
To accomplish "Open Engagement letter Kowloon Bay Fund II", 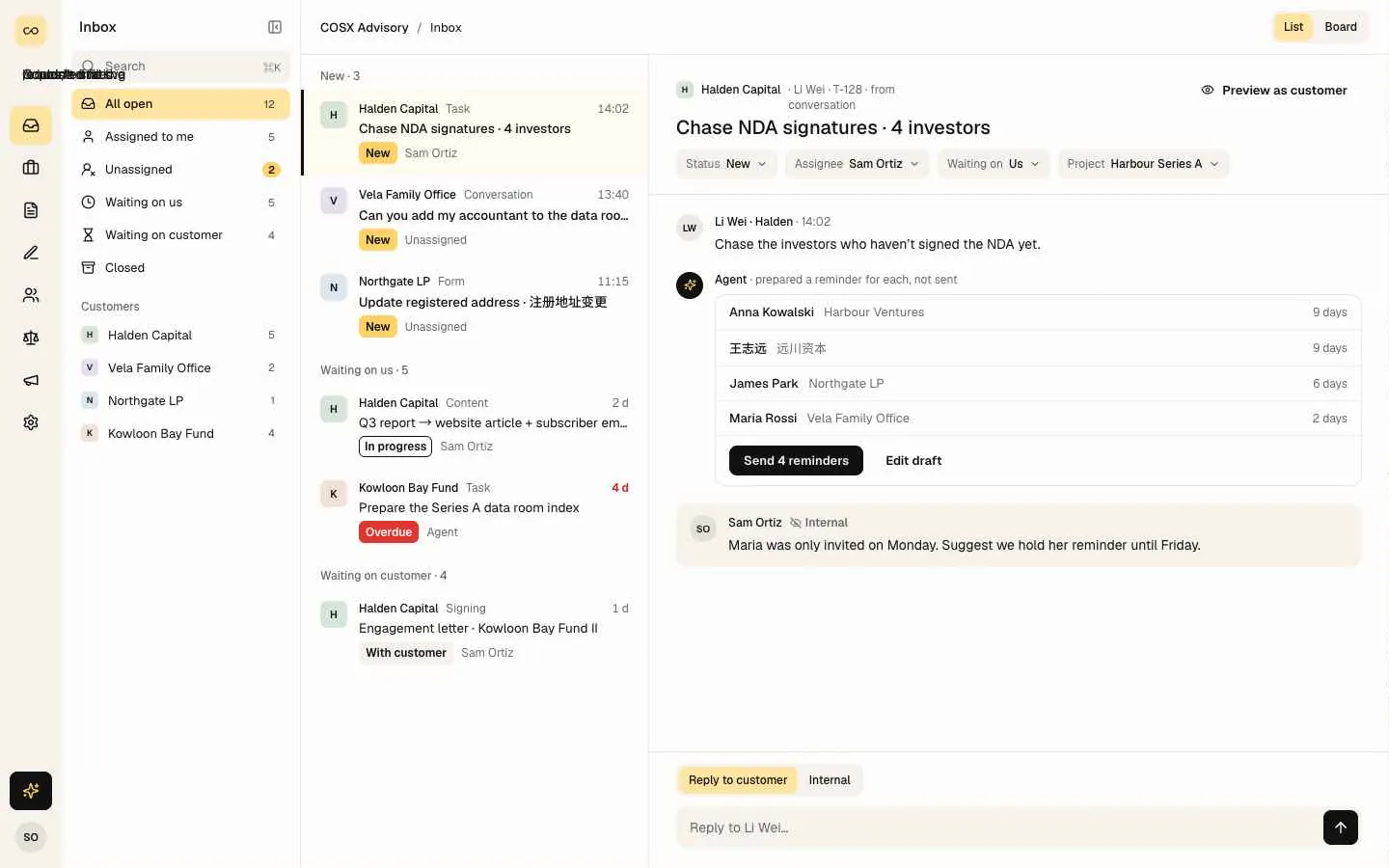I will click(x=475, y=630).
